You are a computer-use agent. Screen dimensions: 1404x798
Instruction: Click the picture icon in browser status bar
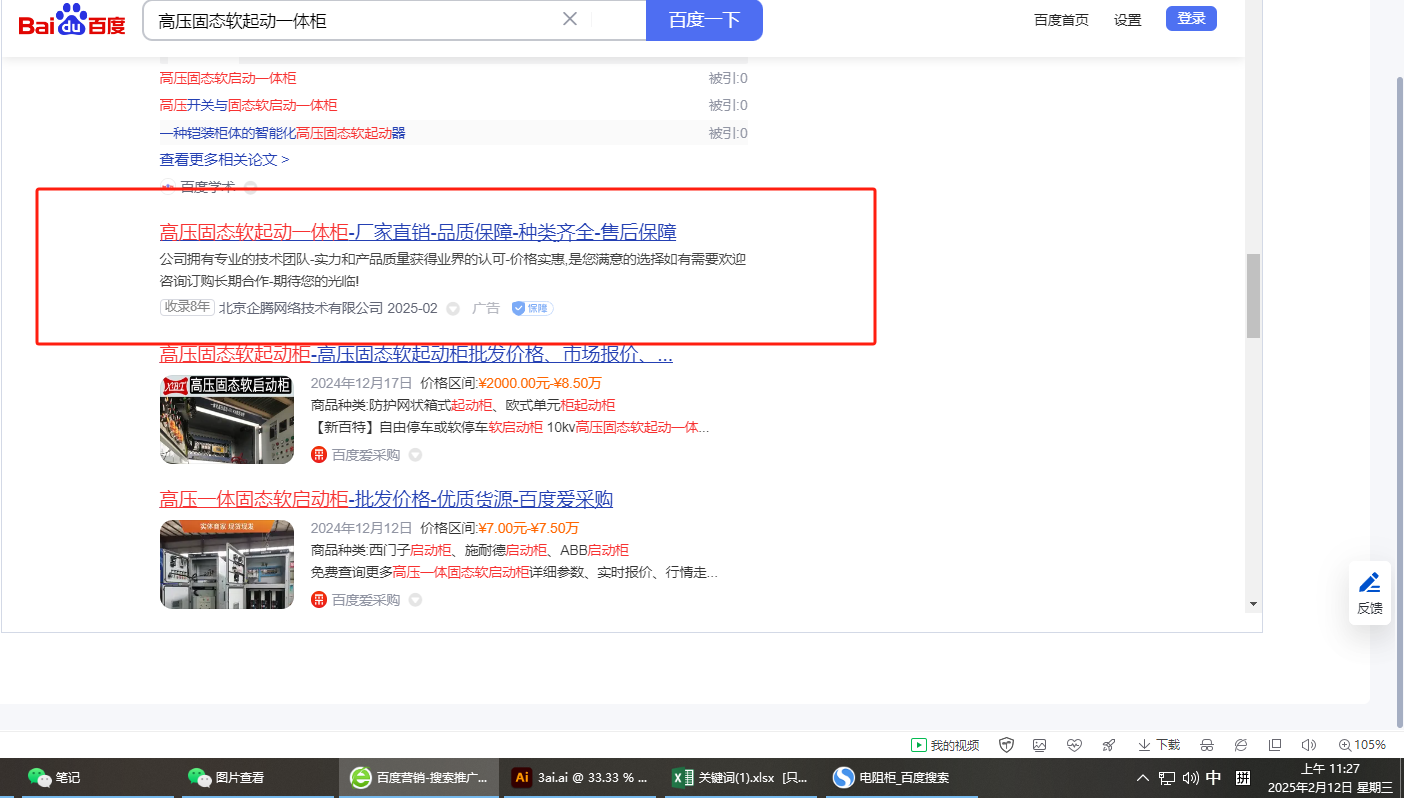1040,745
